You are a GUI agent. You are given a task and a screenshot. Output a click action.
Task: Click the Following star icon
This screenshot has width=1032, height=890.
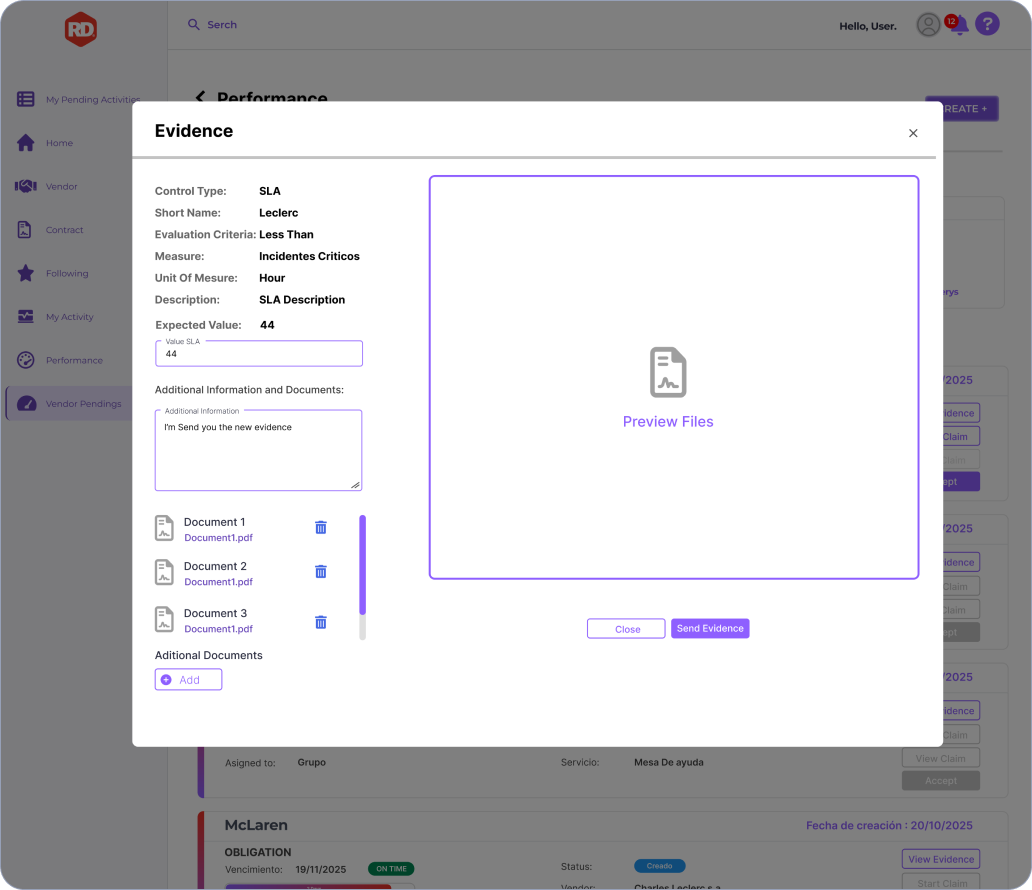pyautogui.click(x=26, y=273)
